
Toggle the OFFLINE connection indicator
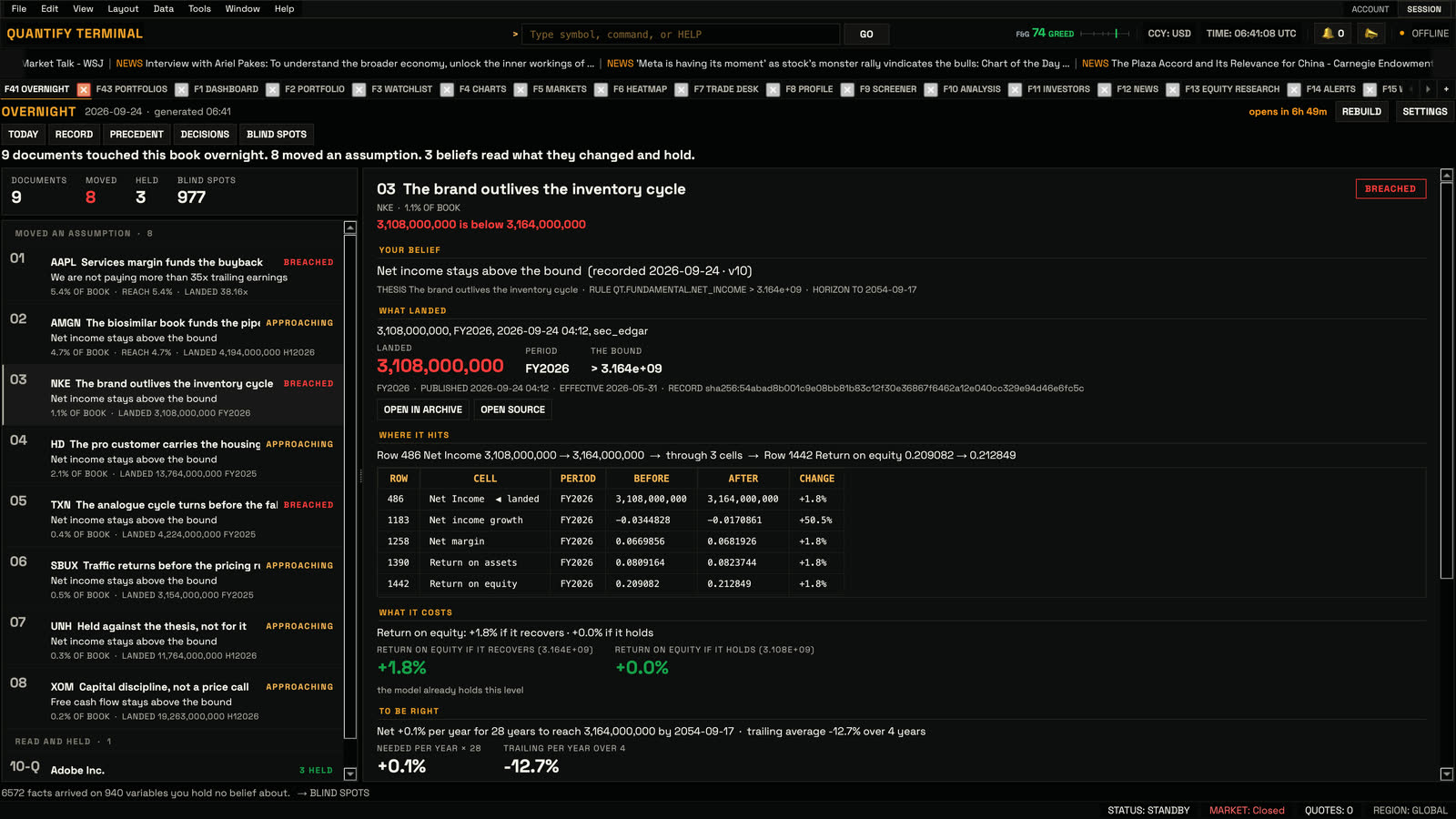pos(1424,34)
